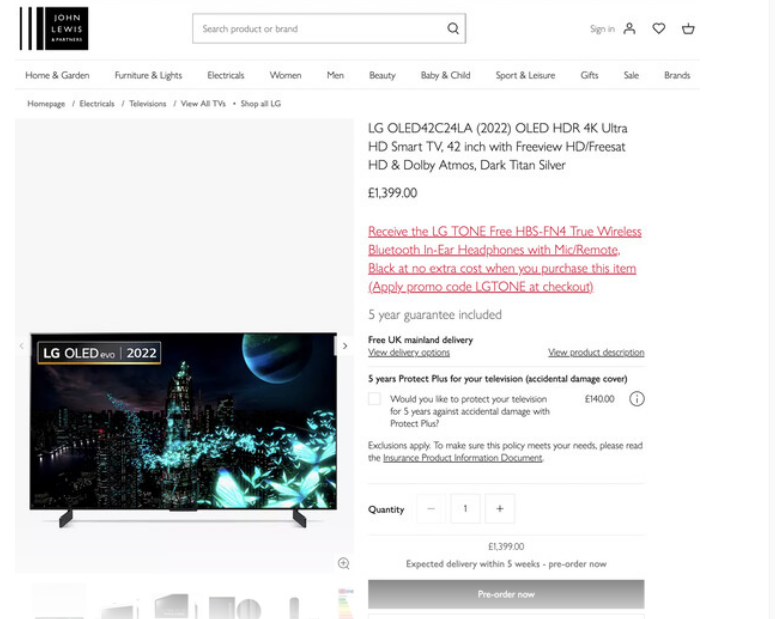Open Gifts menu
This screenshot has width=775, height=619.
589,75
